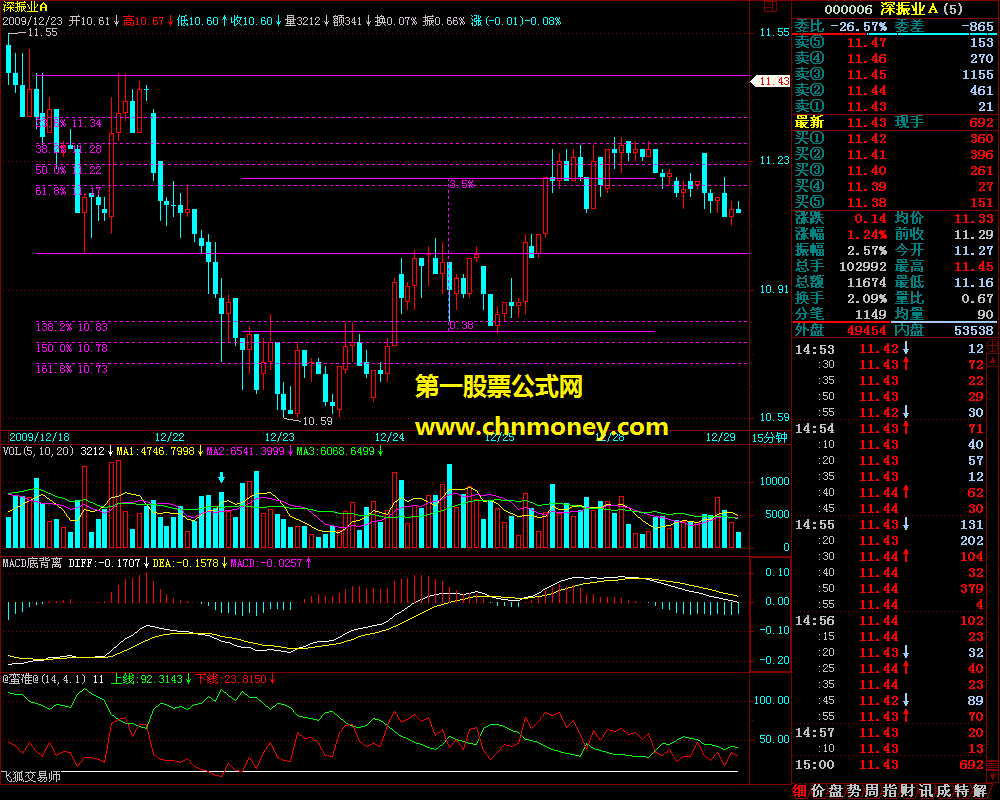The height and width of the screenshot is (800, 1000).
Task: Click the MACD底背离 indicator label
Action: point(32,563)
